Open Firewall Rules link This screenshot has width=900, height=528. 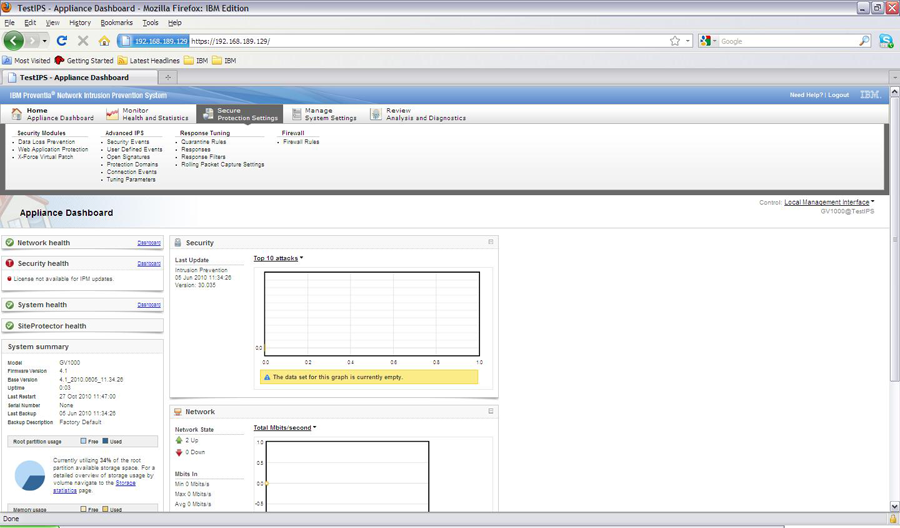click(x=301, y=142)
